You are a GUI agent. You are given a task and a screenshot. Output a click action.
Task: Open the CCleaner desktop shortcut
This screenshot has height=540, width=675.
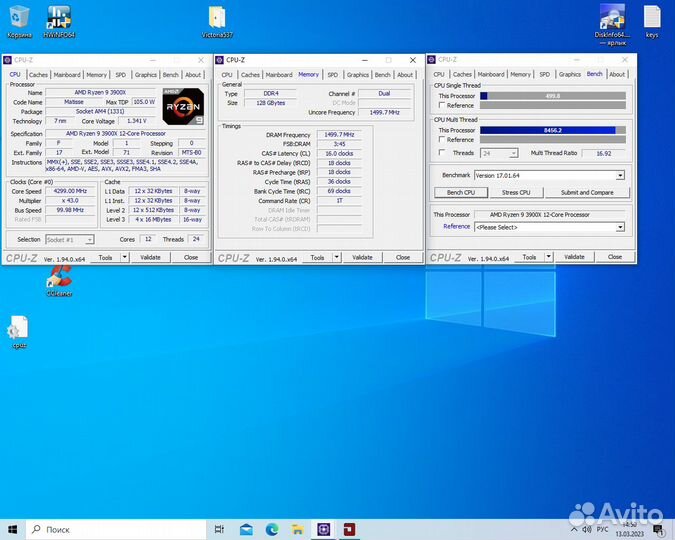click(59, 281)
